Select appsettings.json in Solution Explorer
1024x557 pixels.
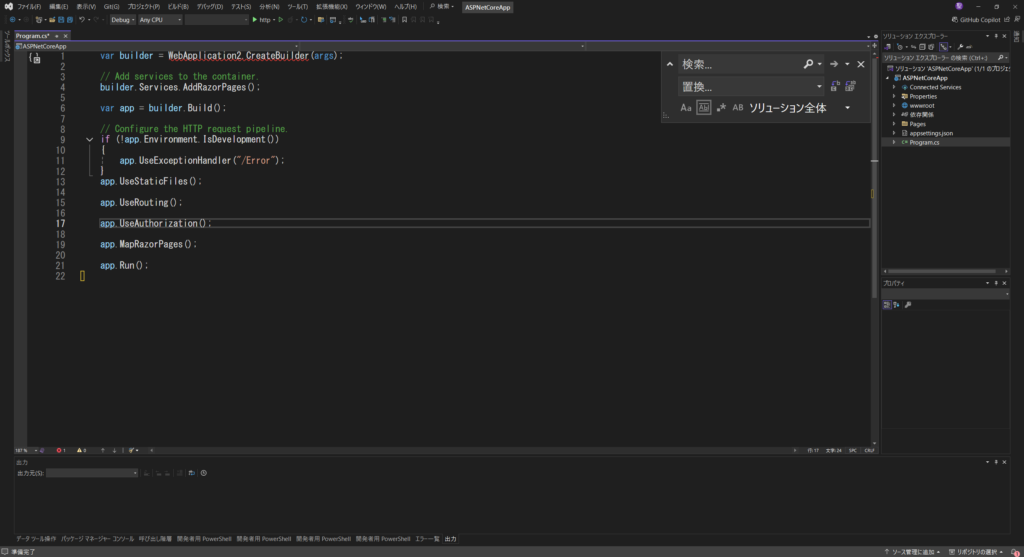(931, 133)
